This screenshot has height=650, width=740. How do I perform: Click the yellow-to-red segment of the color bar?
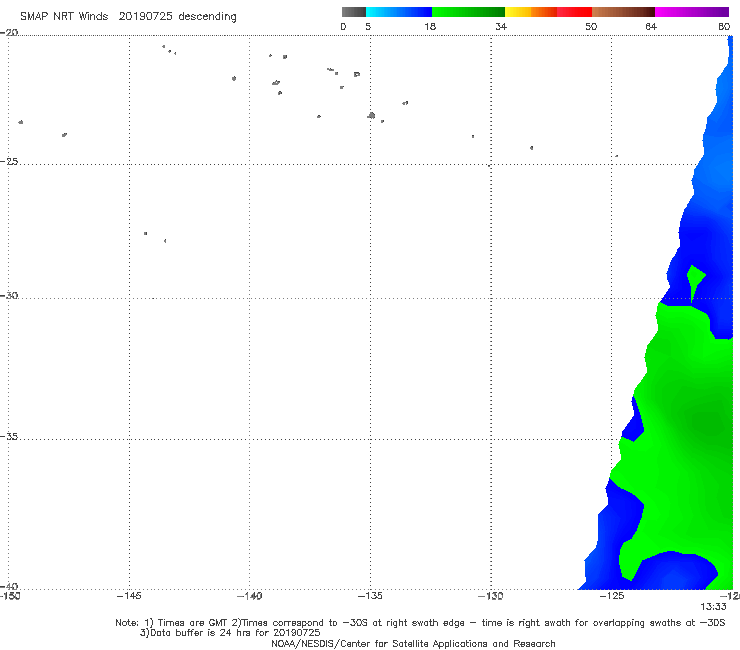coord(548,12)
